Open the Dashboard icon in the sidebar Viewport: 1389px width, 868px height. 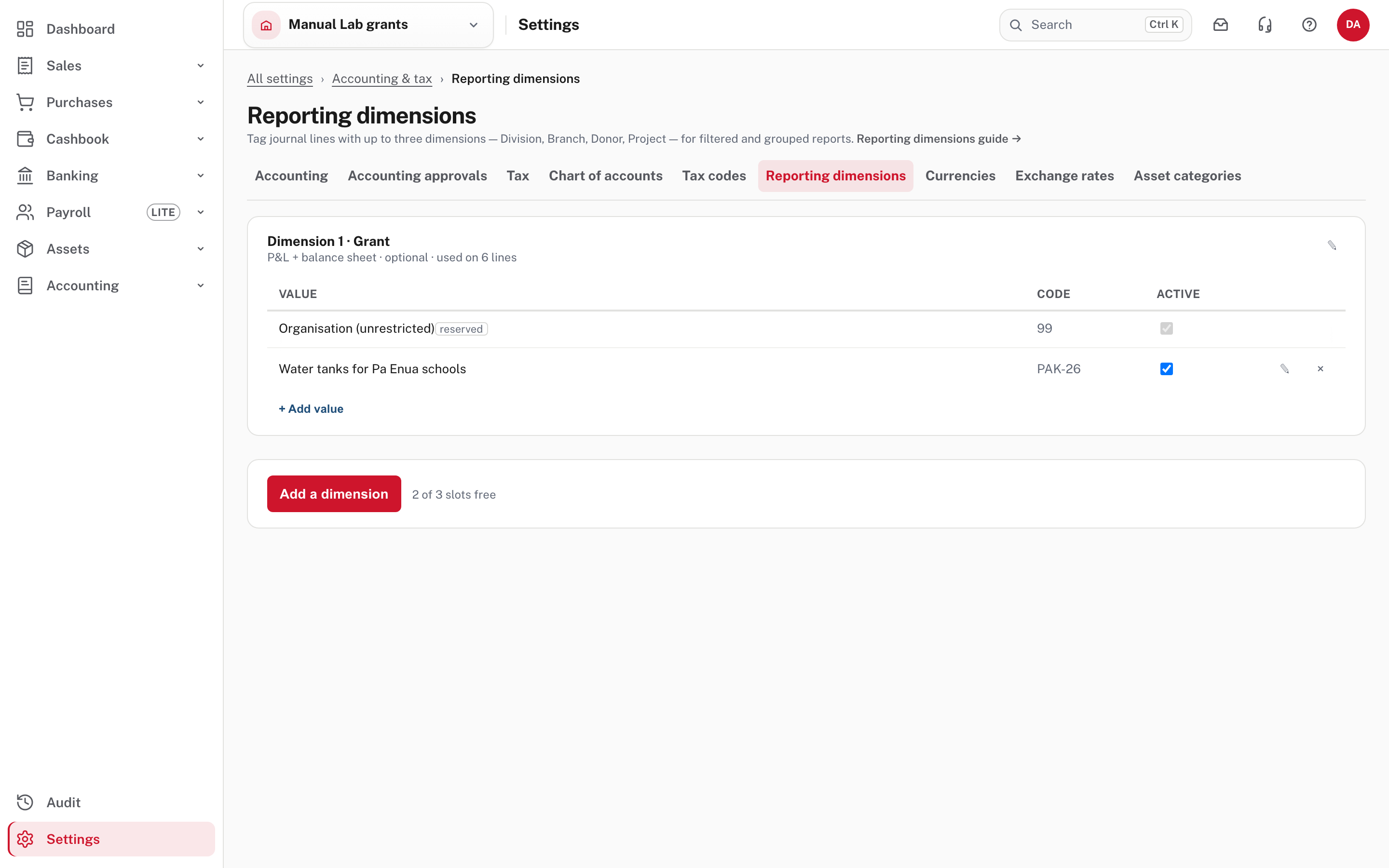[25, 29]
